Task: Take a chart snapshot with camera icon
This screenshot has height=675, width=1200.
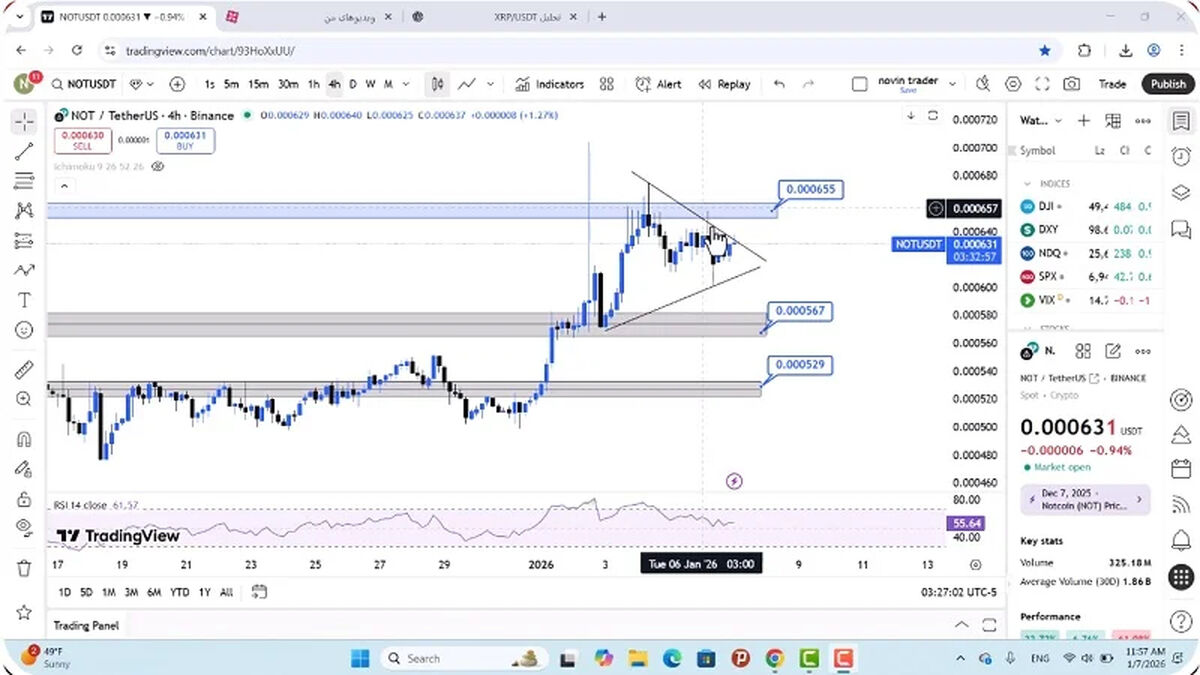Action: point(1072,84)
